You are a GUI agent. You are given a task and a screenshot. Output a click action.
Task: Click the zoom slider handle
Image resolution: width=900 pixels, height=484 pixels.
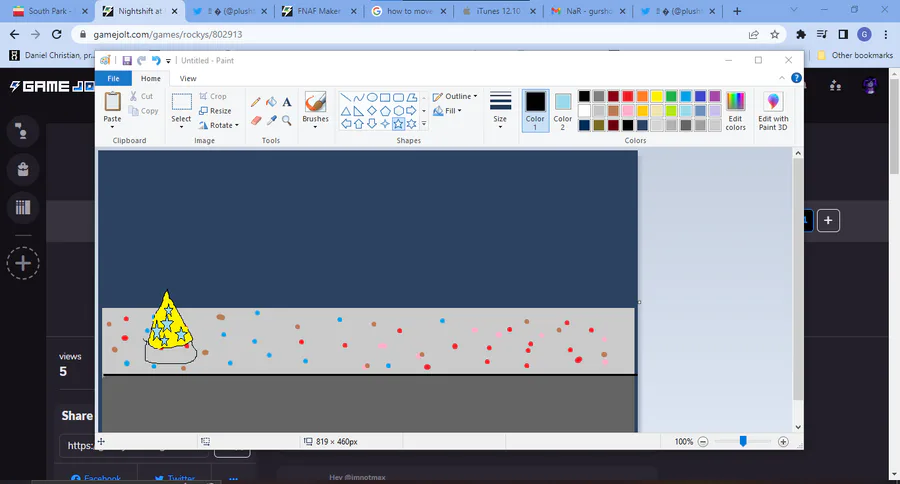tap(743, 441)
